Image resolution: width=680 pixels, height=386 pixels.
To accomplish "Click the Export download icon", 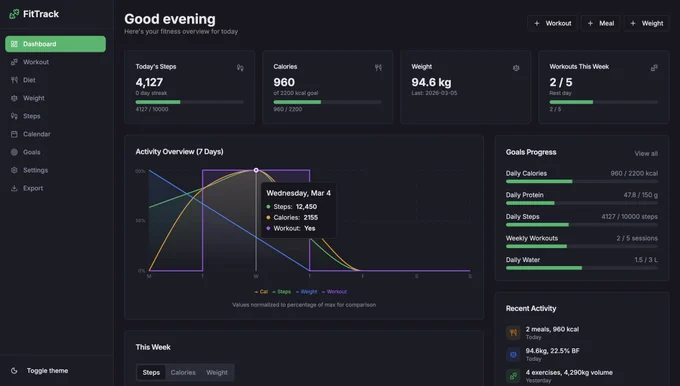I will point(14,188).
